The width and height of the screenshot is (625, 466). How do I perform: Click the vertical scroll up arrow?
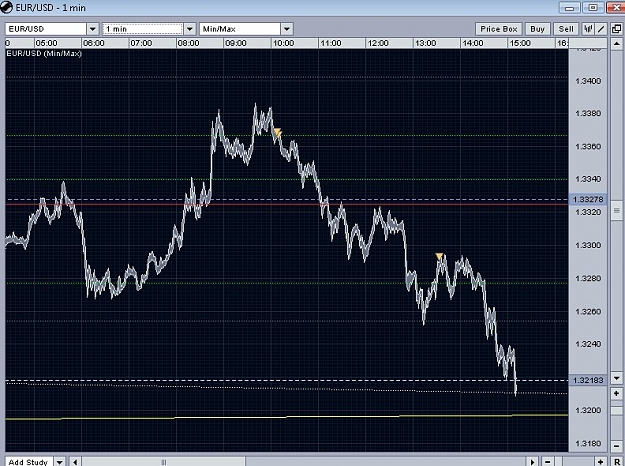pyautogui.click(x=617, y=43)
